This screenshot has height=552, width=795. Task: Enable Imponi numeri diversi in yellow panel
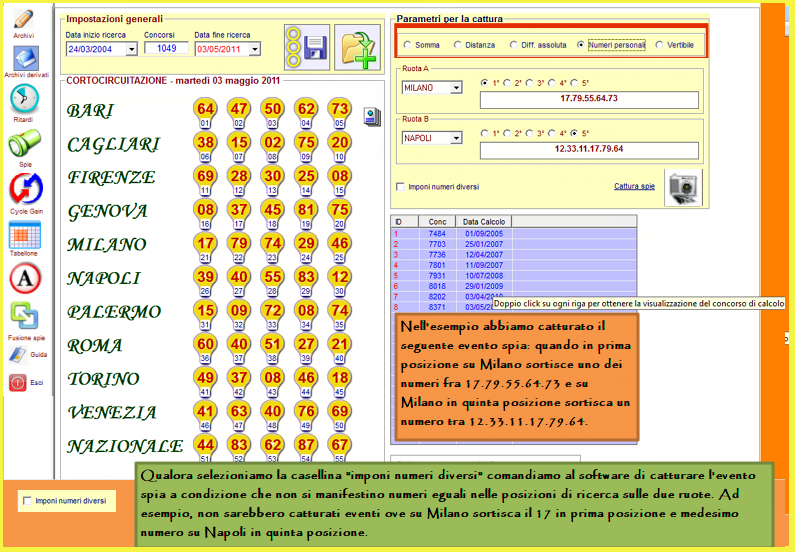coord(401,187)
